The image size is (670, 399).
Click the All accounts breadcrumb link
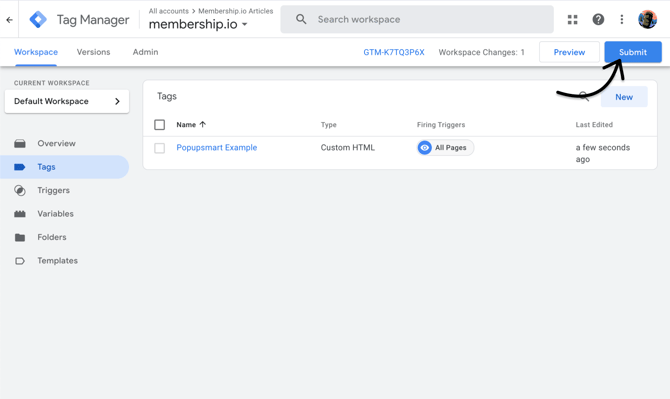[x=168, y=11]
